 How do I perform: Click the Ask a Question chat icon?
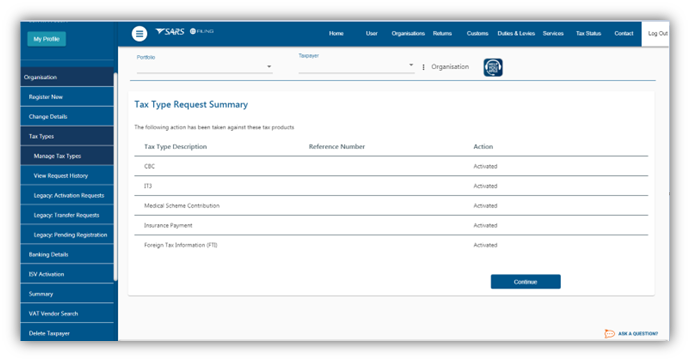click(609, 334)
